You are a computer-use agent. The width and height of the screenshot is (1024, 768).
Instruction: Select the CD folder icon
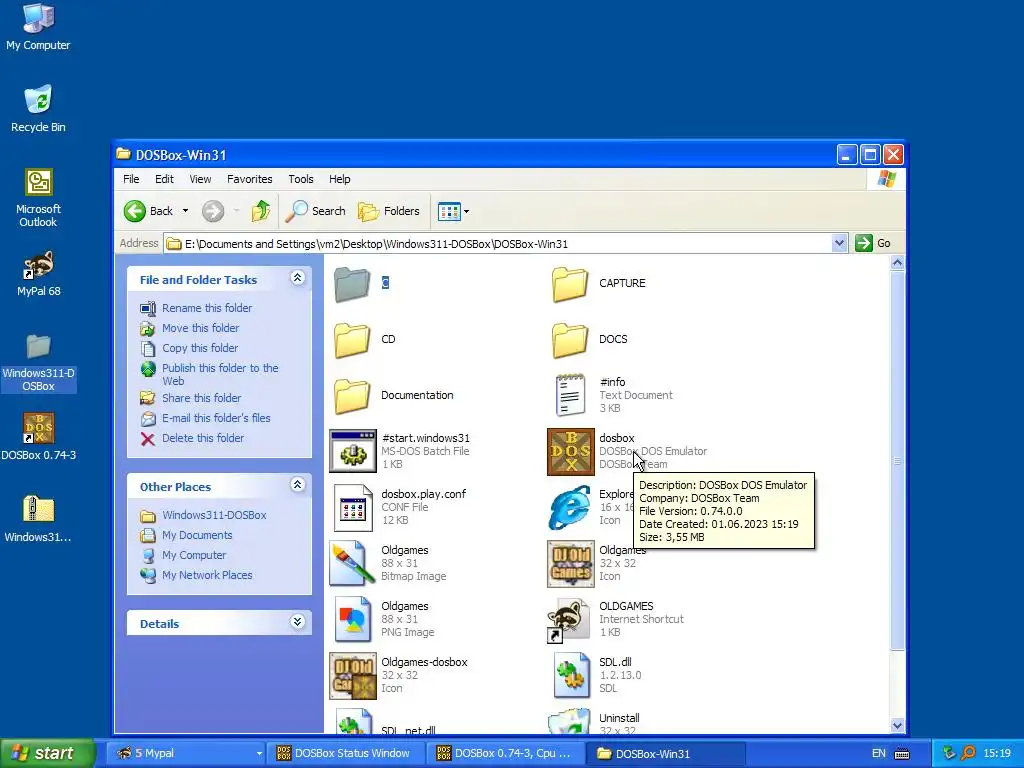tap(352, 340)
